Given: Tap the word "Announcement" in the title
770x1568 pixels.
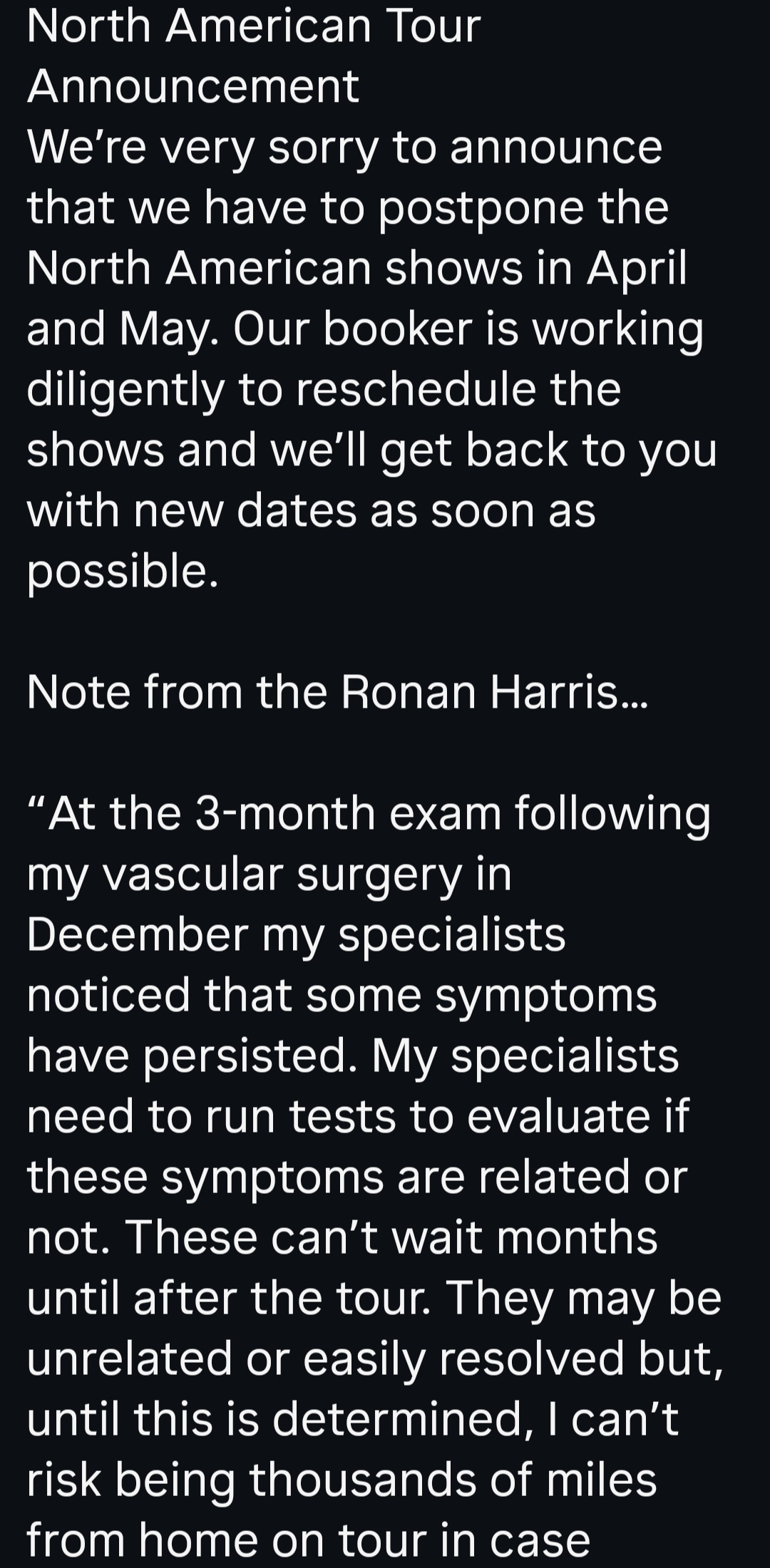Looking at the screenshot, I should click(x=193, y=87).
